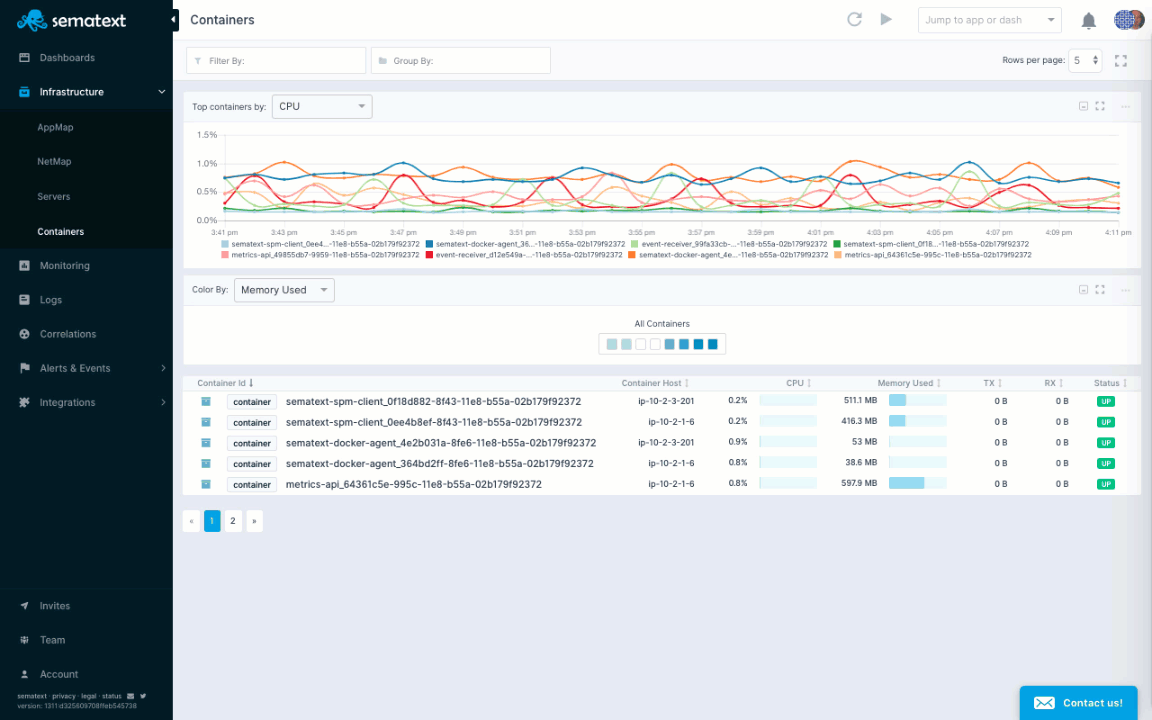Open the Top containers by CPU dropdown
Screen dimensions: 1152x720
tap(322, 107)
